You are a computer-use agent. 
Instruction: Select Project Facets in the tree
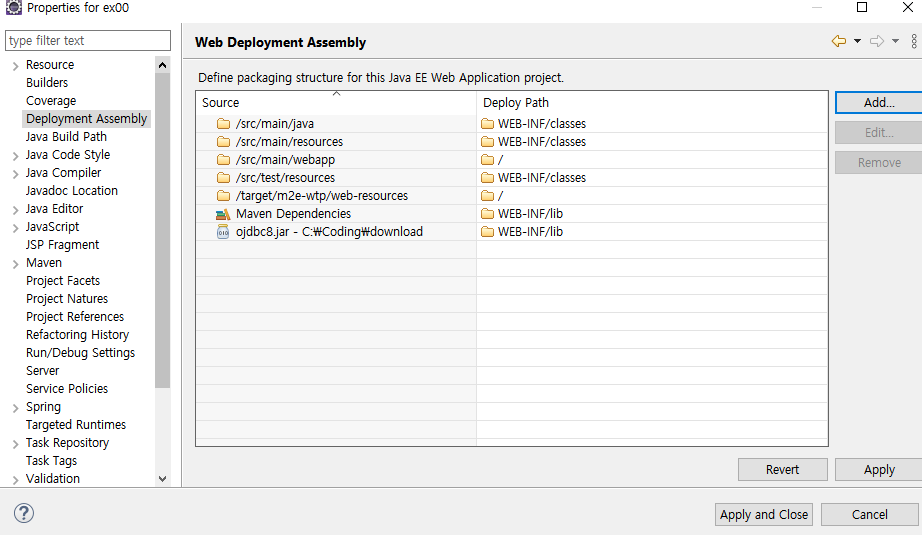(x=63, y=281)
